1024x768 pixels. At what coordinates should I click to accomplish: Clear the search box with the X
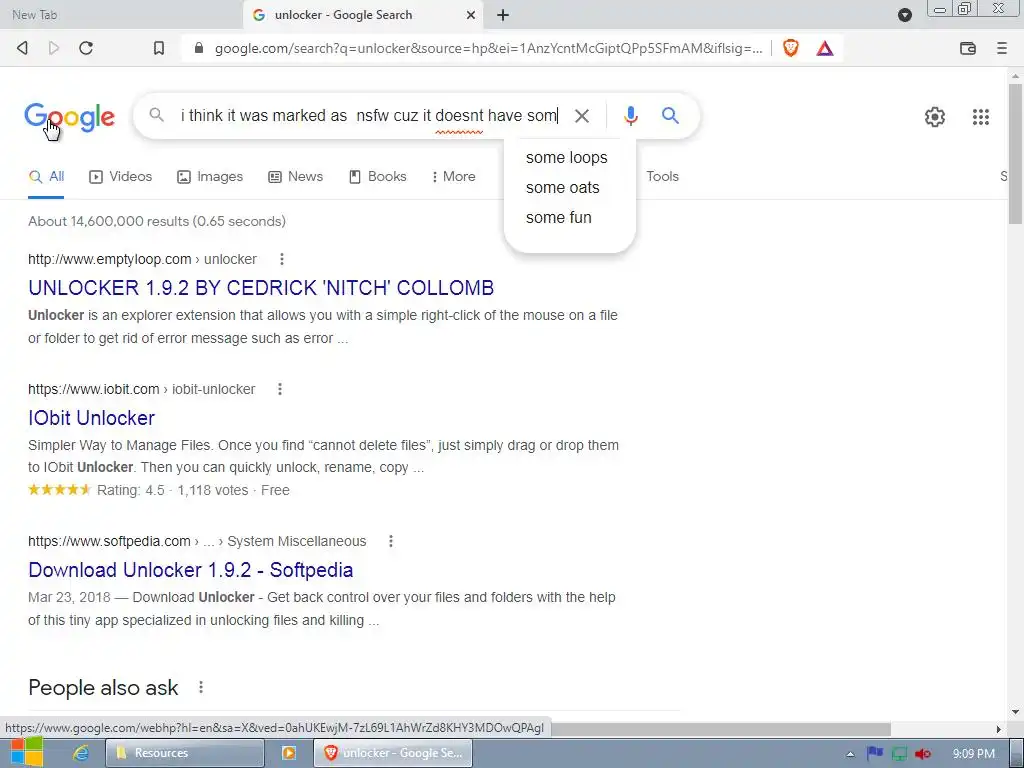point(582,116)
